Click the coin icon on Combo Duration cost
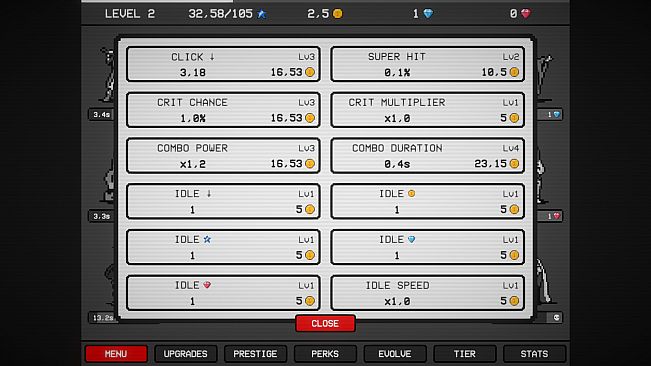This screenshot has width=651, height=366. (514, 163)
